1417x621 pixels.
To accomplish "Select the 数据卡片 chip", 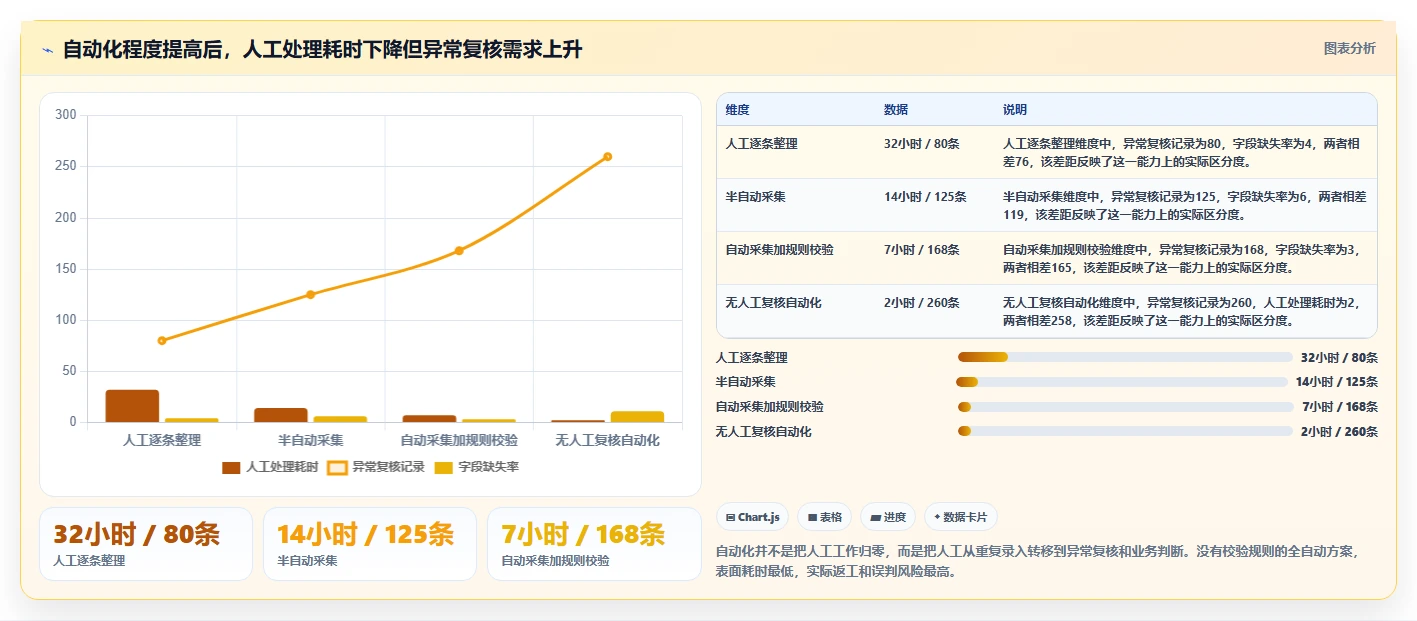I will (x=960, y=517).
